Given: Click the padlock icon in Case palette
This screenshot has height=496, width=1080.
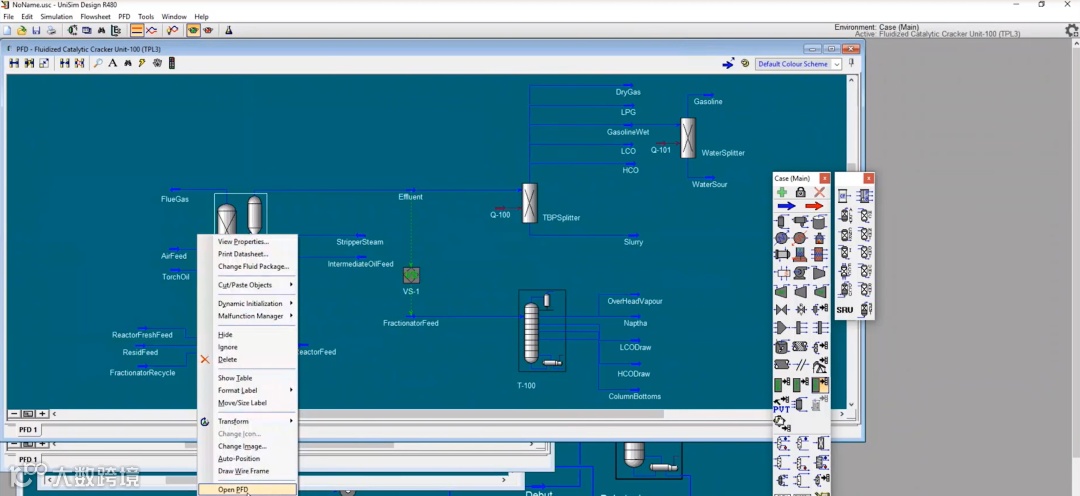Looking at the screenshot, I should [800, 192].
